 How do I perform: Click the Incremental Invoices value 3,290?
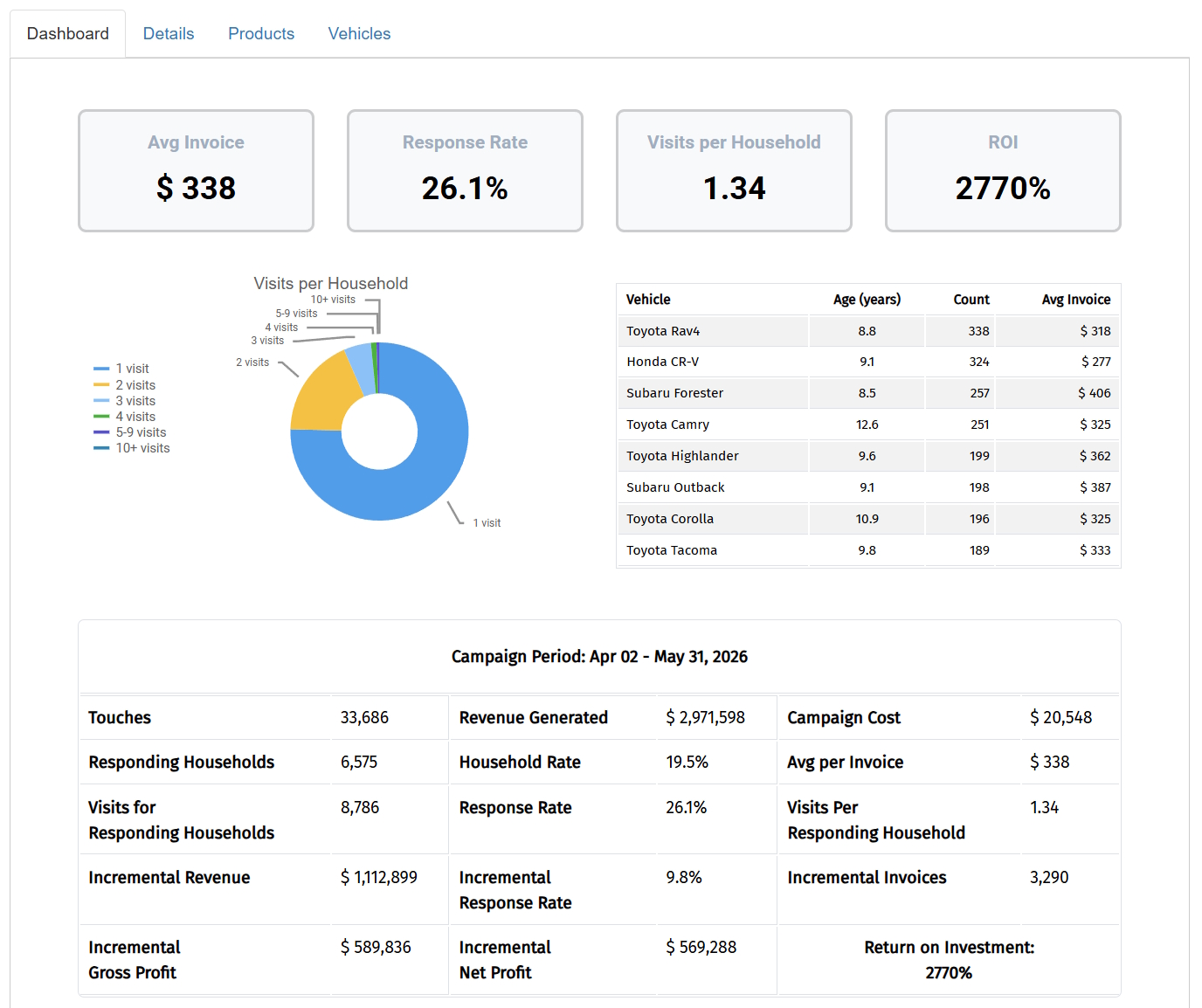point(1049,878)
